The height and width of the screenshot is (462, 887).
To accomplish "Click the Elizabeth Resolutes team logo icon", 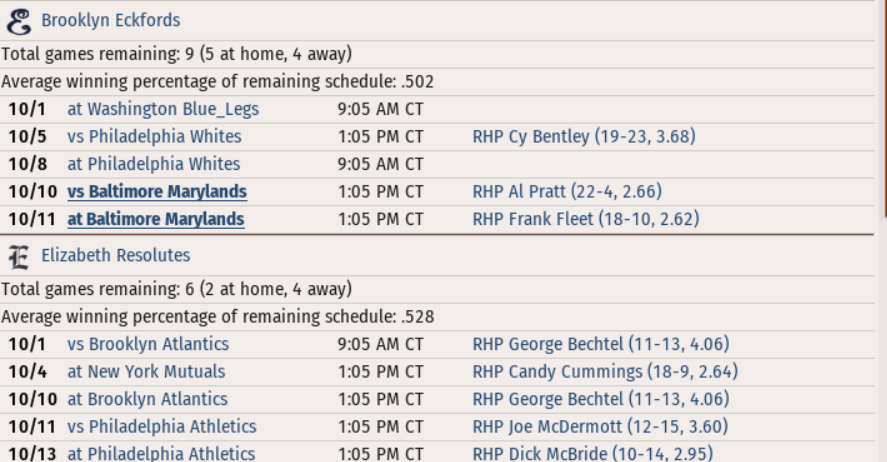I will 19,257.
